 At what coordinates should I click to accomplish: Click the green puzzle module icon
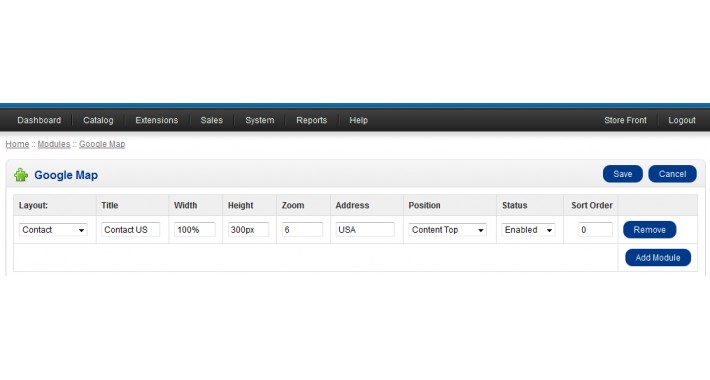21,175
